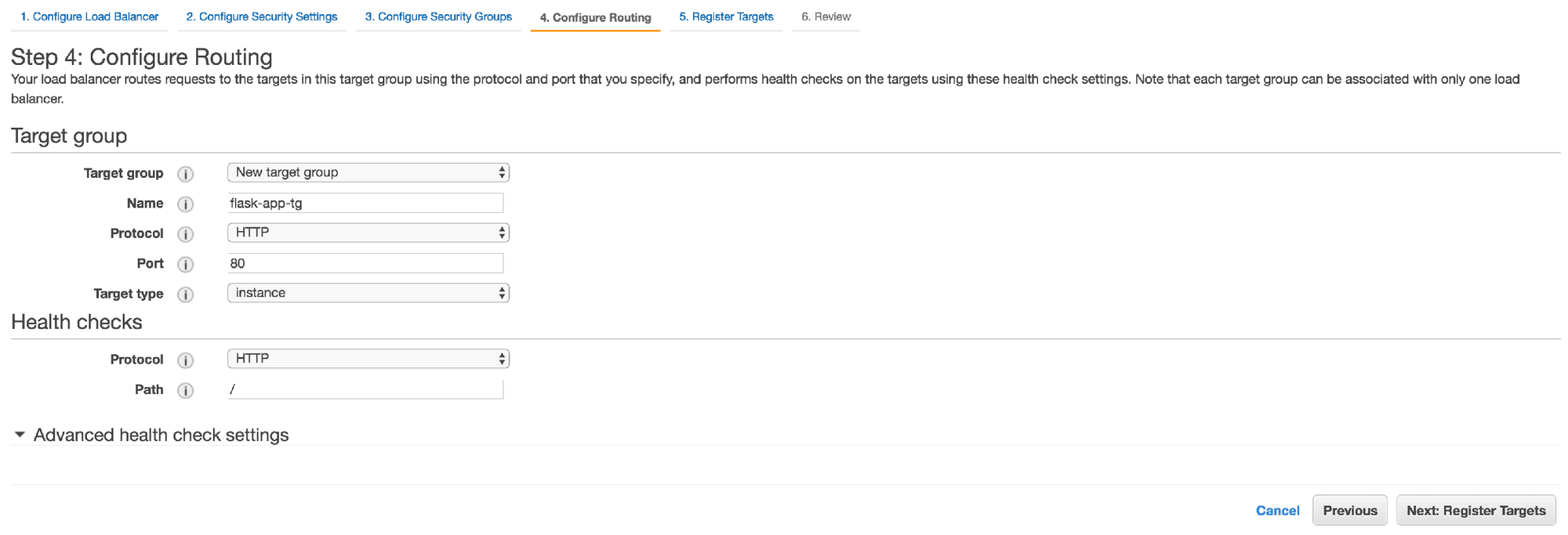Screen dimensions: 1568x535
Task: Click into the health check Path field
Action: pos(365,389)
